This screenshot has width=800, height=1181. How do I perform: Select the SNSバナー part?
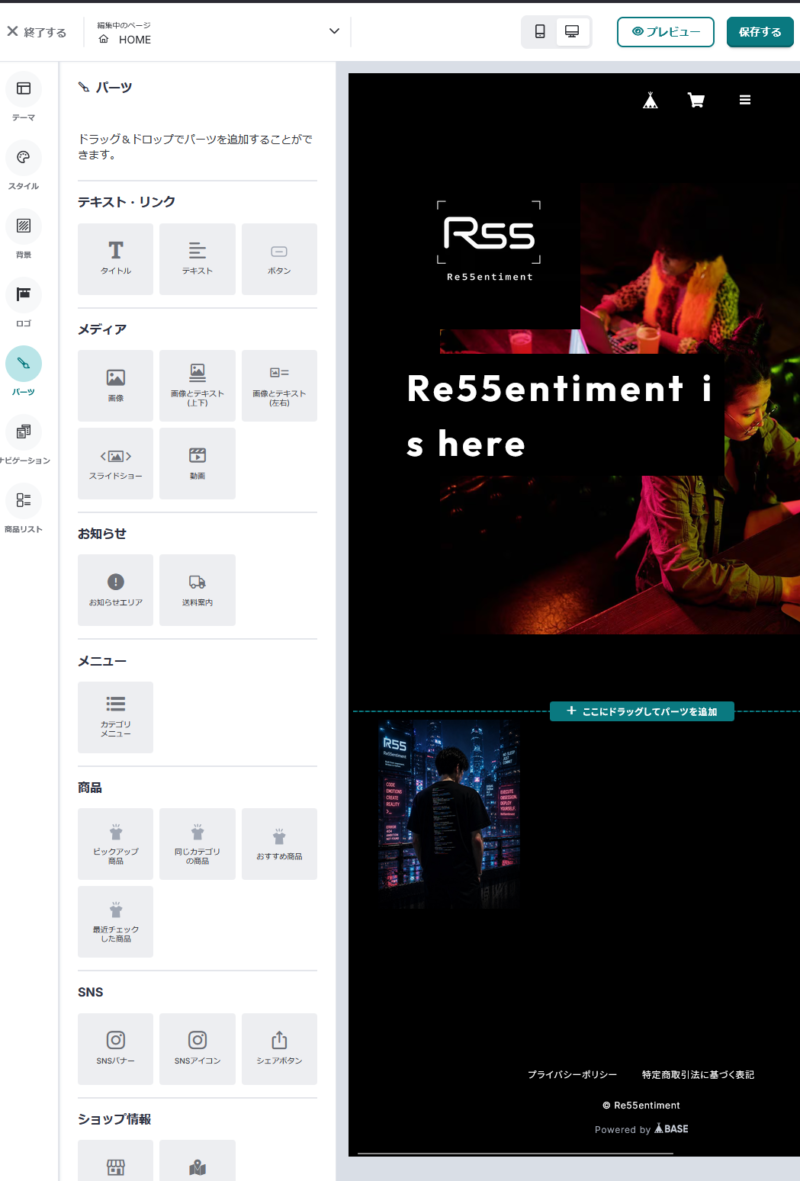click(115, 1048)
